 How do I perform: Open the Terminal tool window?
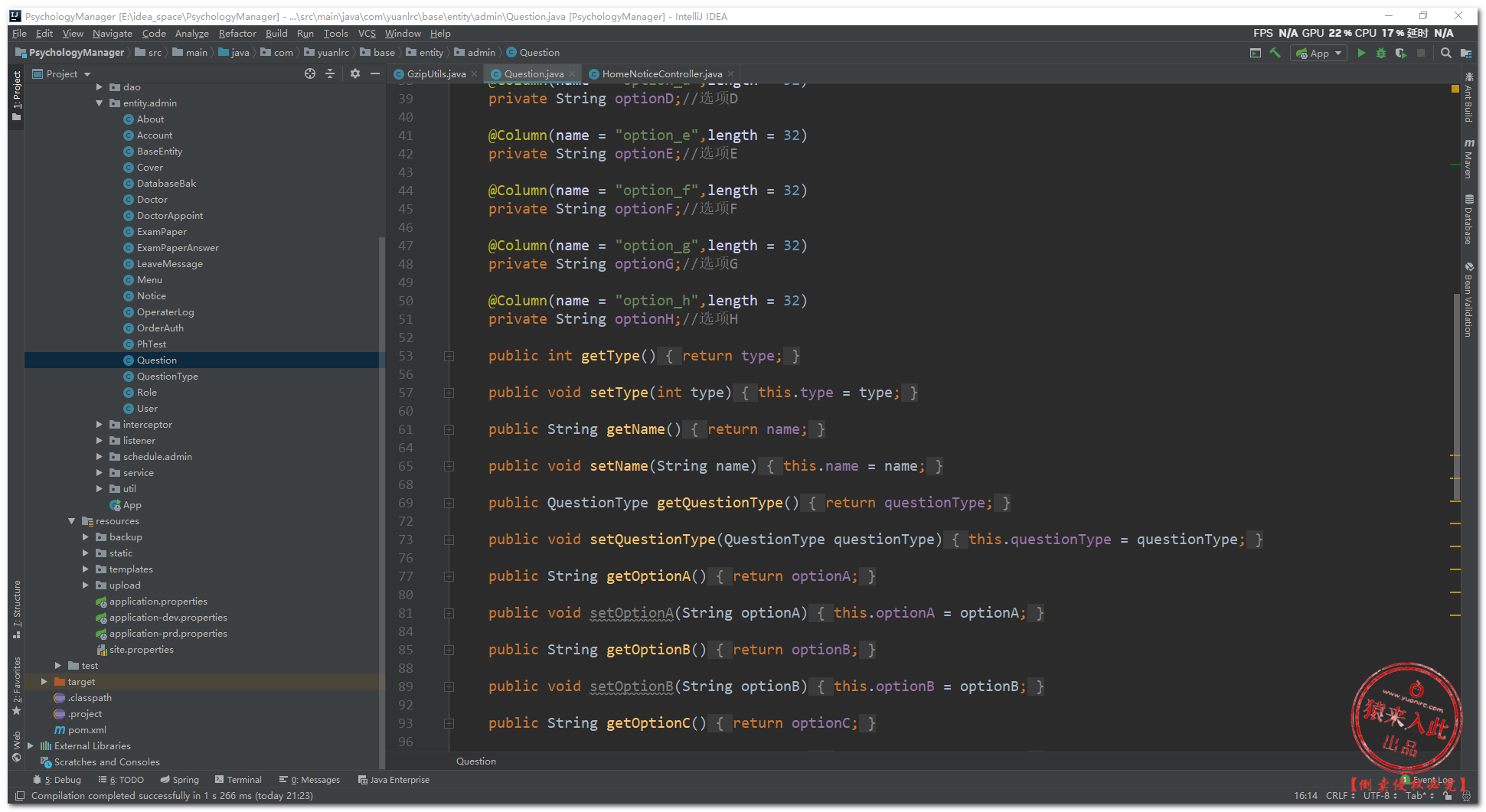(x=238, y=780)
